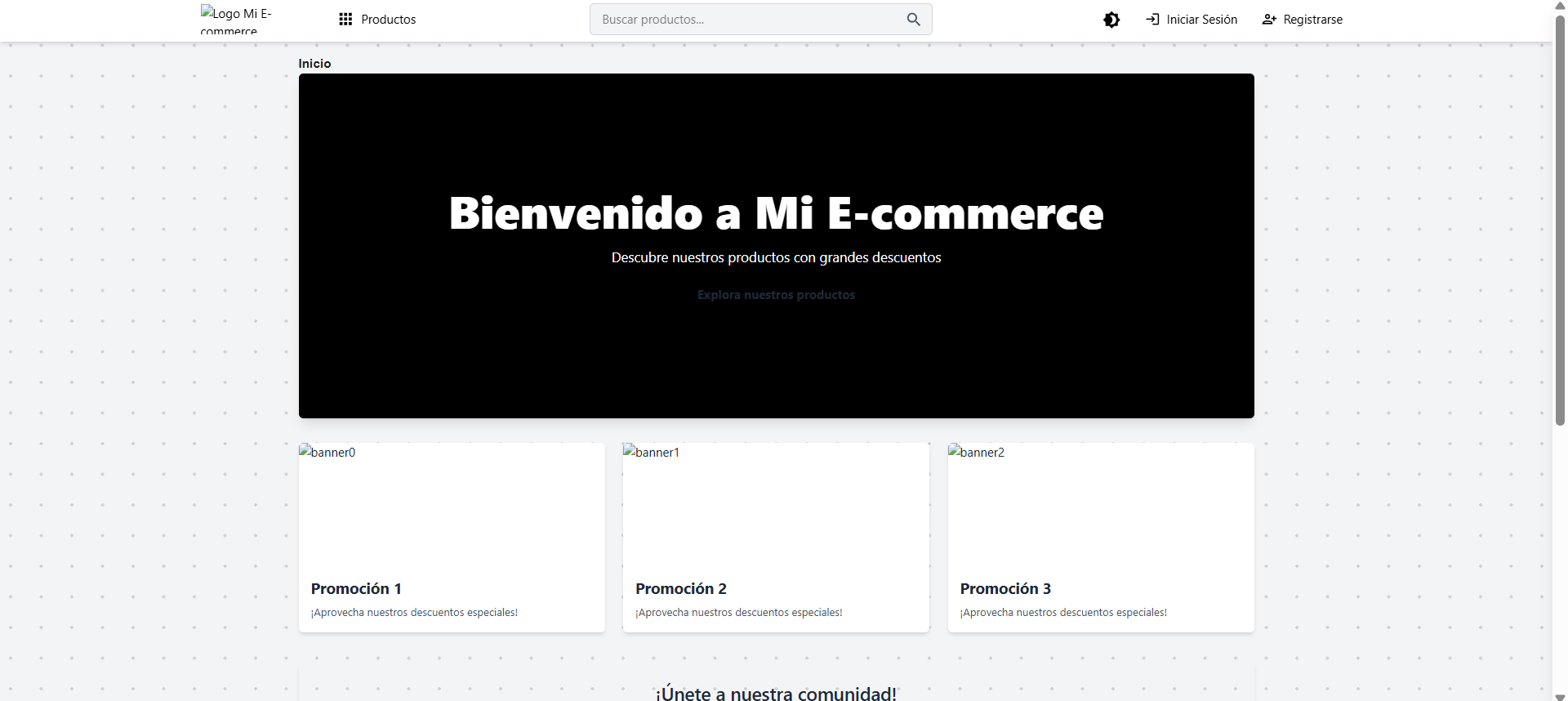
Task: Click the Mi E-commerce logo image
Action: coord(236,20)
